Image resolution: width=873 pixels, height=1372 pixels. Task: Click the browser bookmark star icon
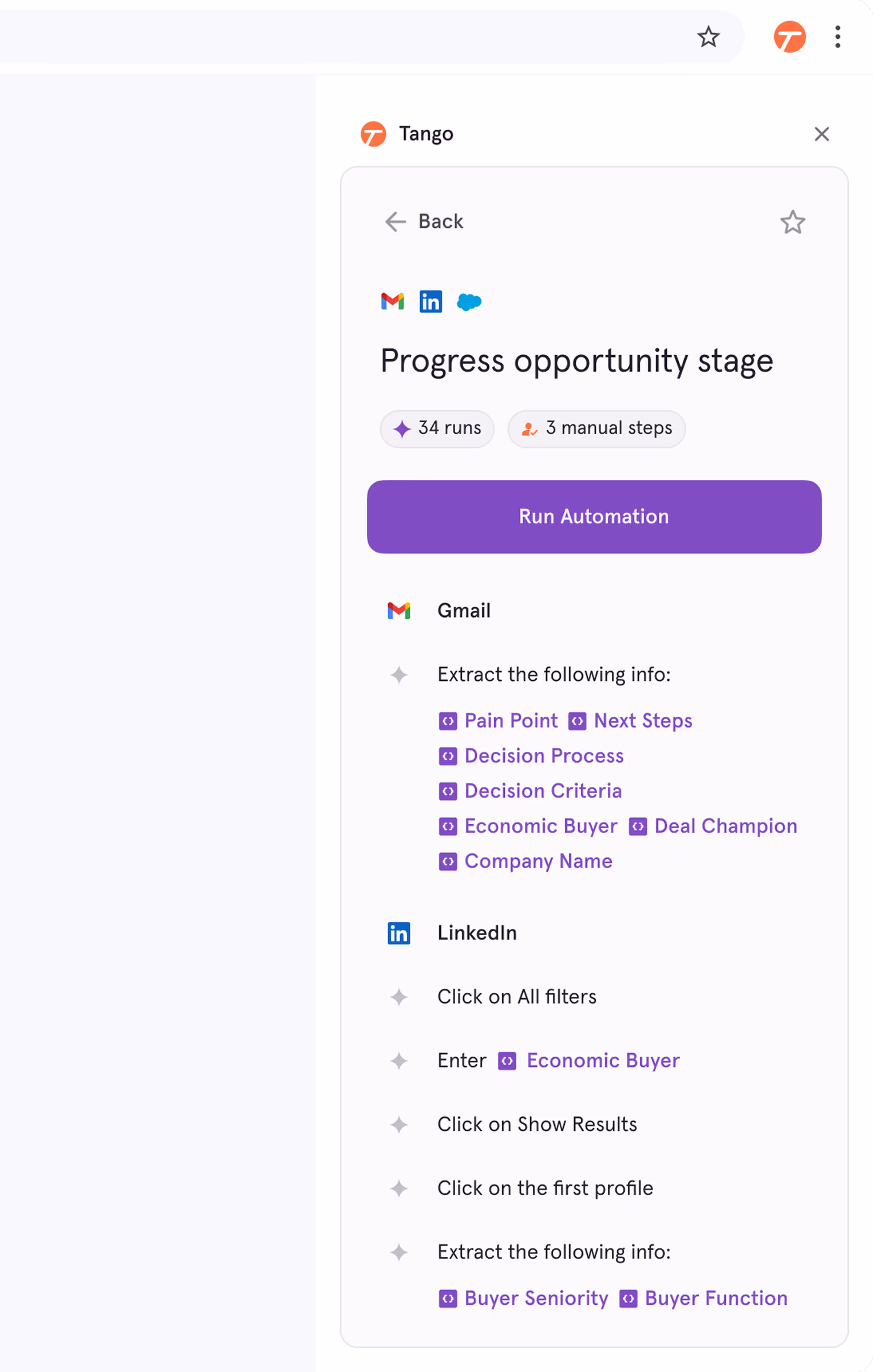pyautogui.click(x=708, y=37)
